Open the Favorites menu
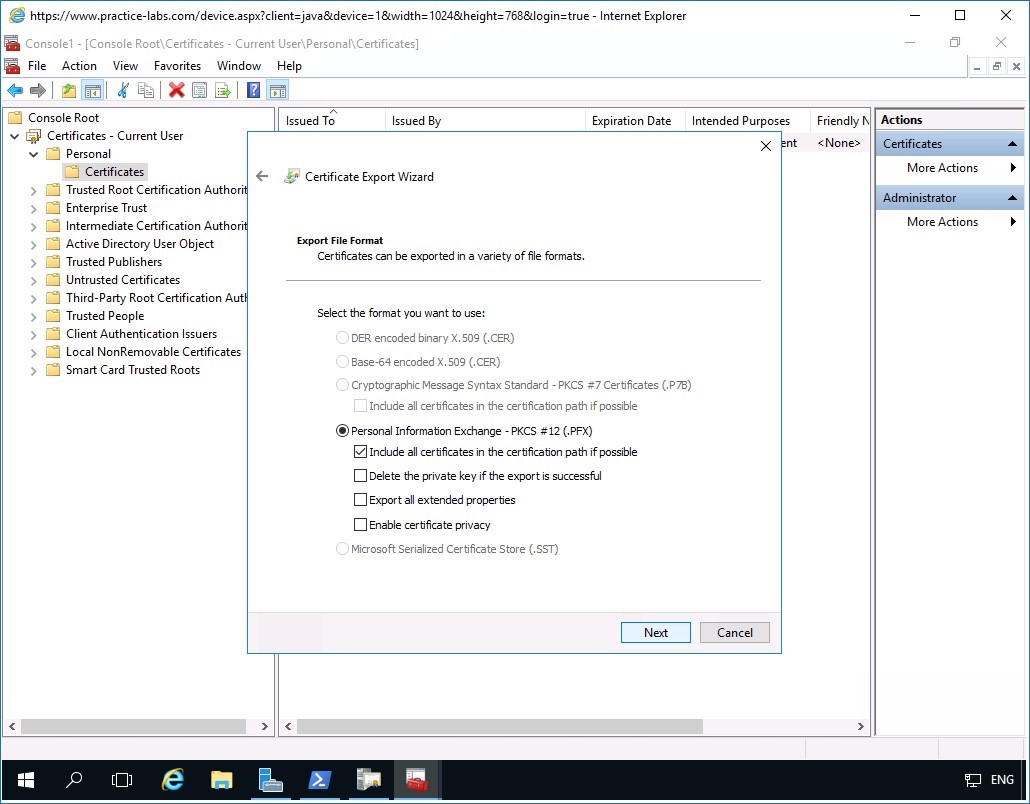Screen dimensions: 1030x804 point(177,66)
